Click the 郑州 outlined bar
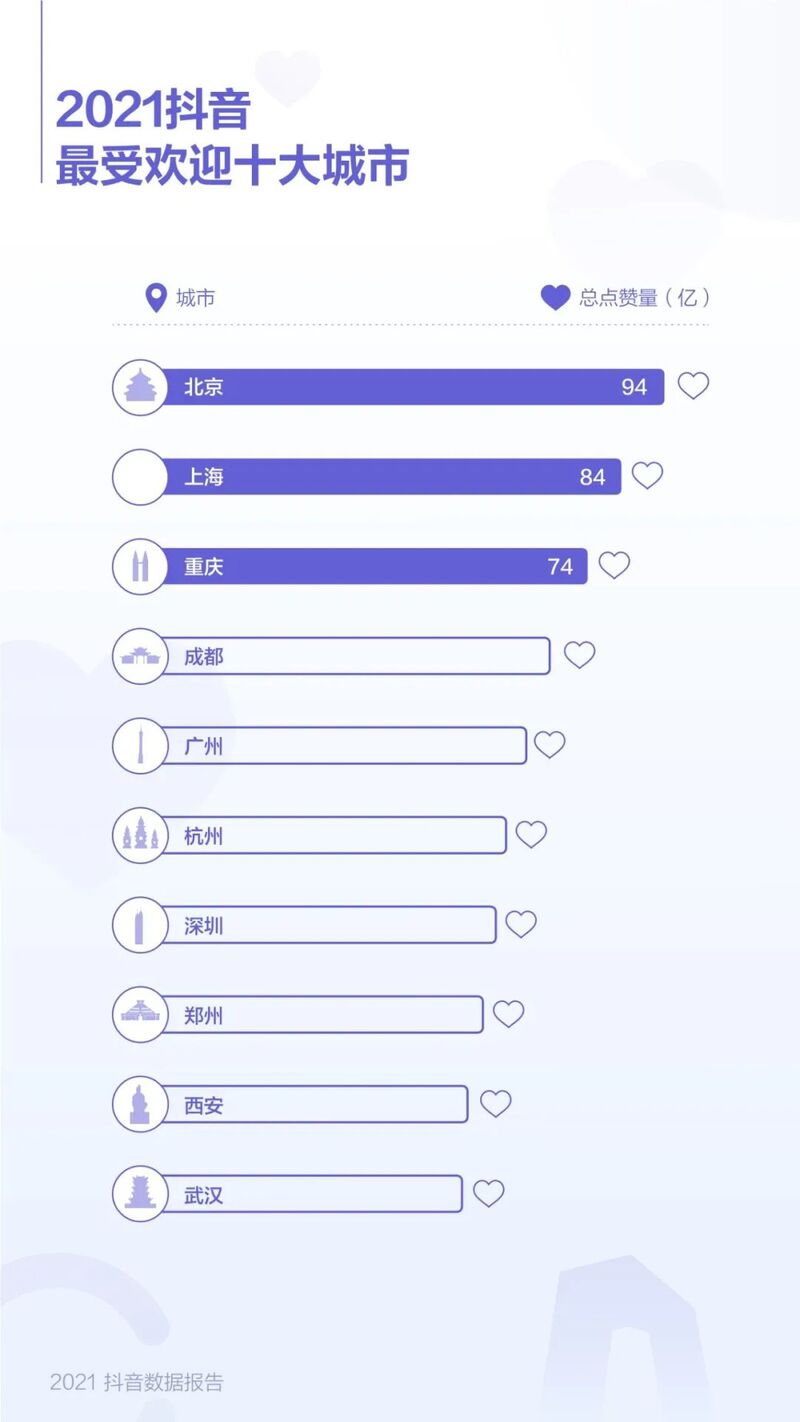 [320, 1015]
